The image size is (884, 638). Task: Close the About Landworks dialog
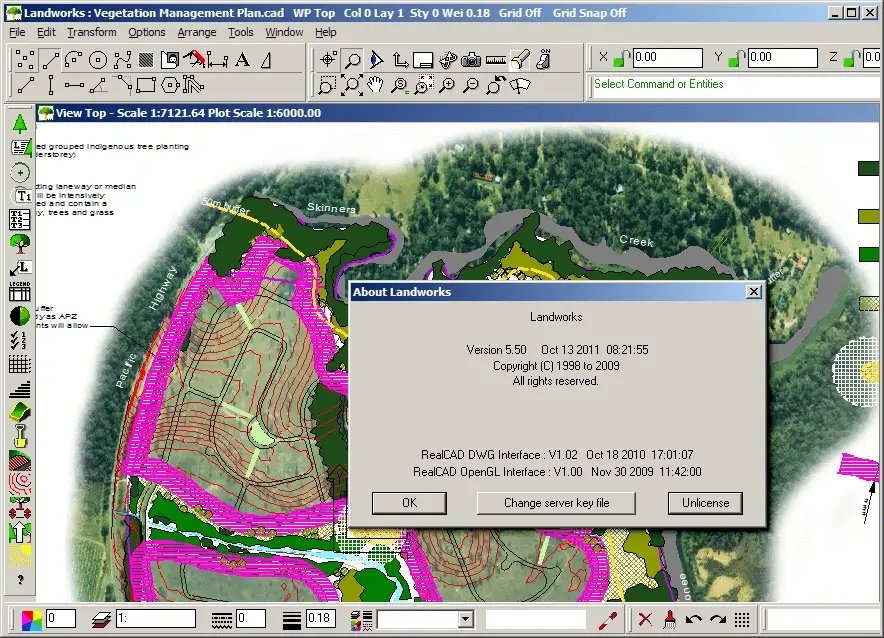[x=754, y=291]
